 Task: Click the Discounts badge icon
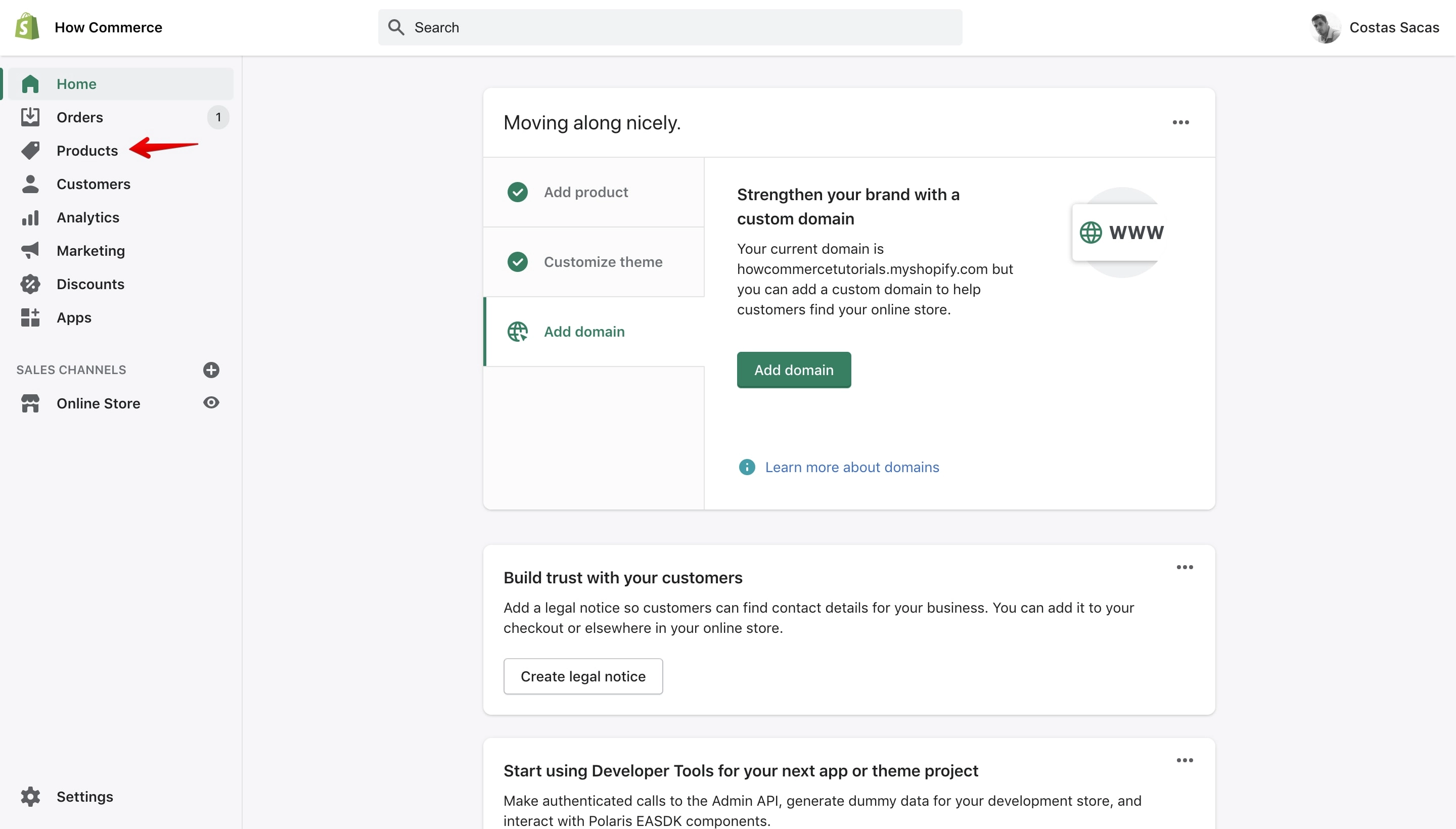point(30,284)
